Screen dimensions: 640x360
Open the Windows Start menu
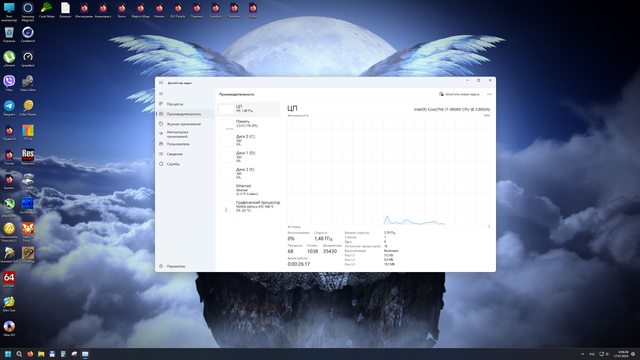tap(8, 354)
